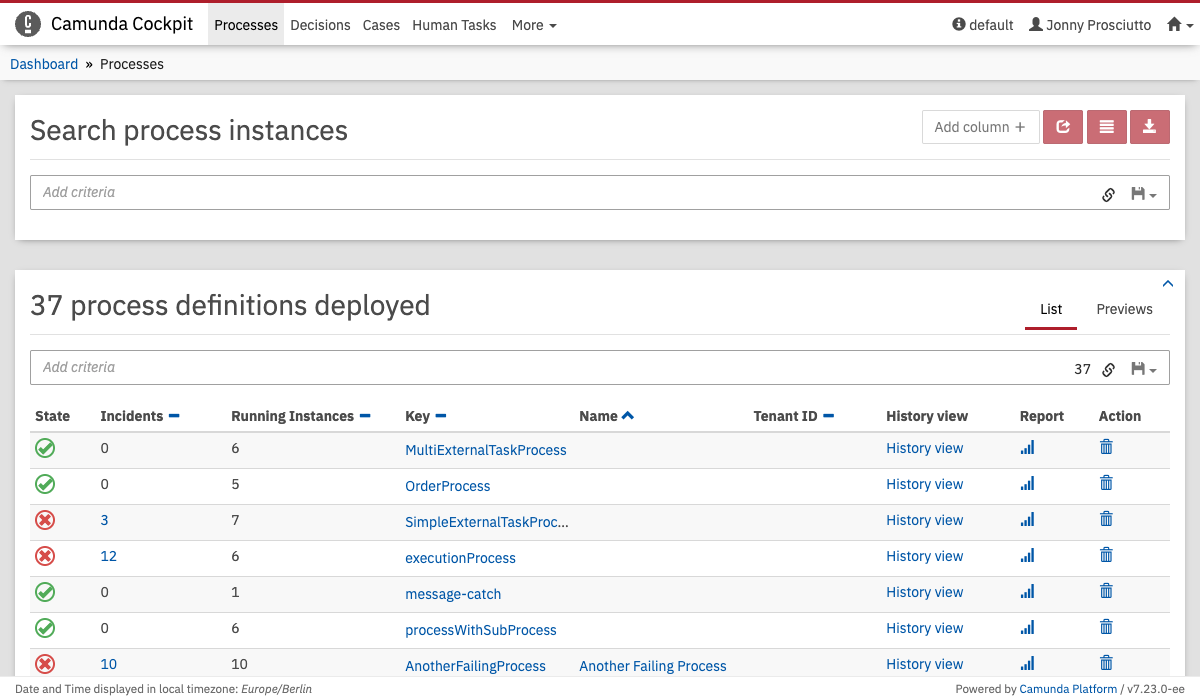Viewport: 1200px width, 700px height.
Task: Switch to the Previews tab
Action: coord(1124,309)
